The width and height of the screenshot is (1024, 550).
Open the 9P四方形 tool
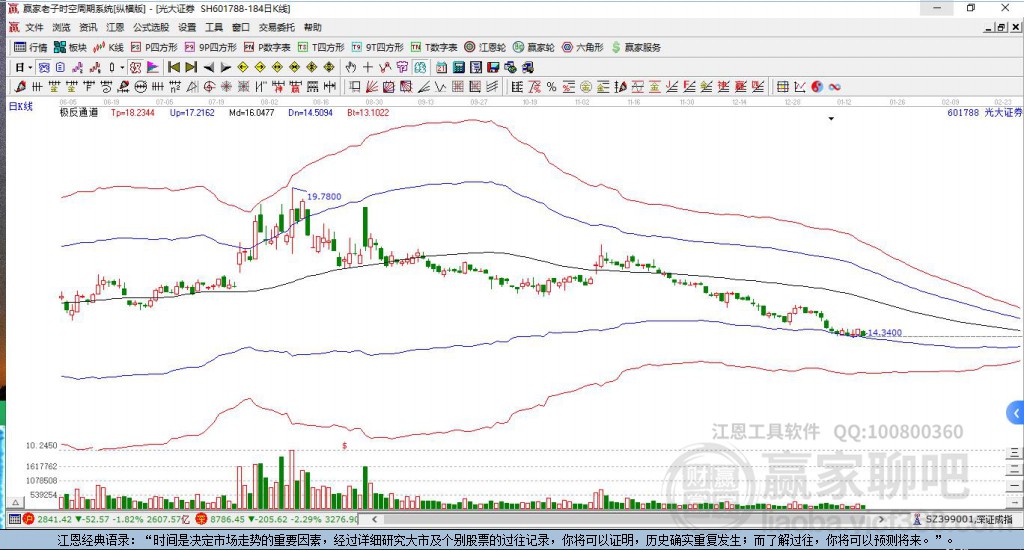click(210, 47)
